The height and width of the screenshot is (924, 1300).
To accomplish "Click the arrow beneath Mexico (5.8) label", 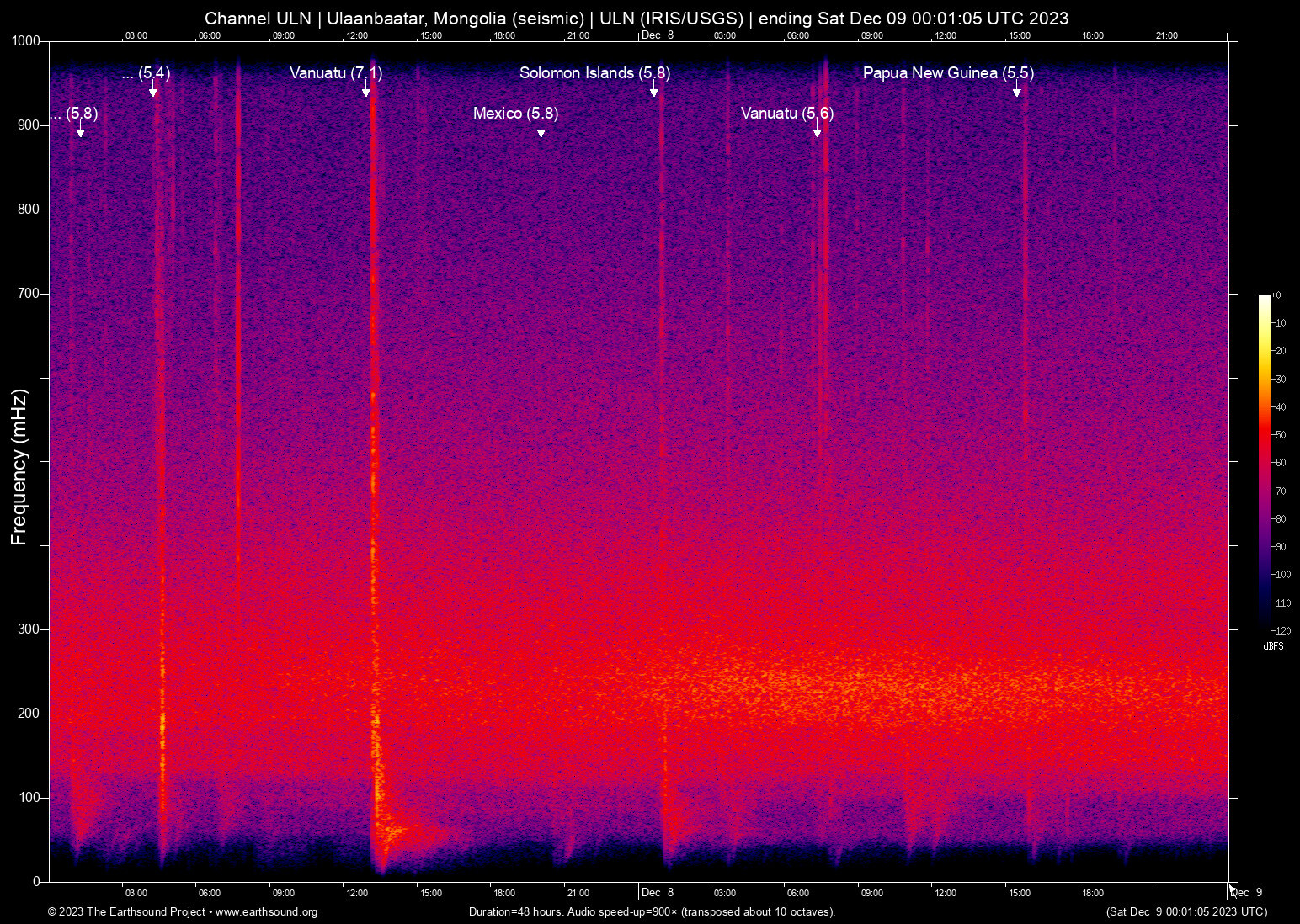I will click(x=541, y=131).
